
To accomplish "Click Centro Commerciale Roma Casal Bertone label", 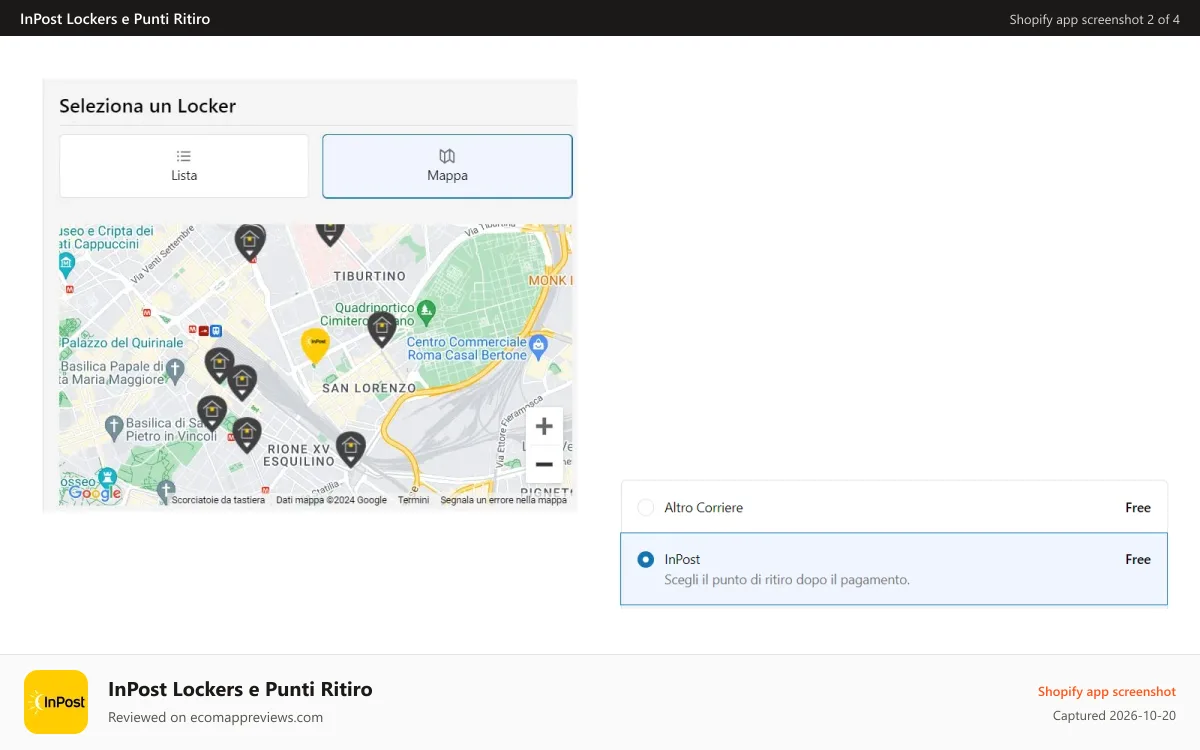I will (x=467, y=349).
